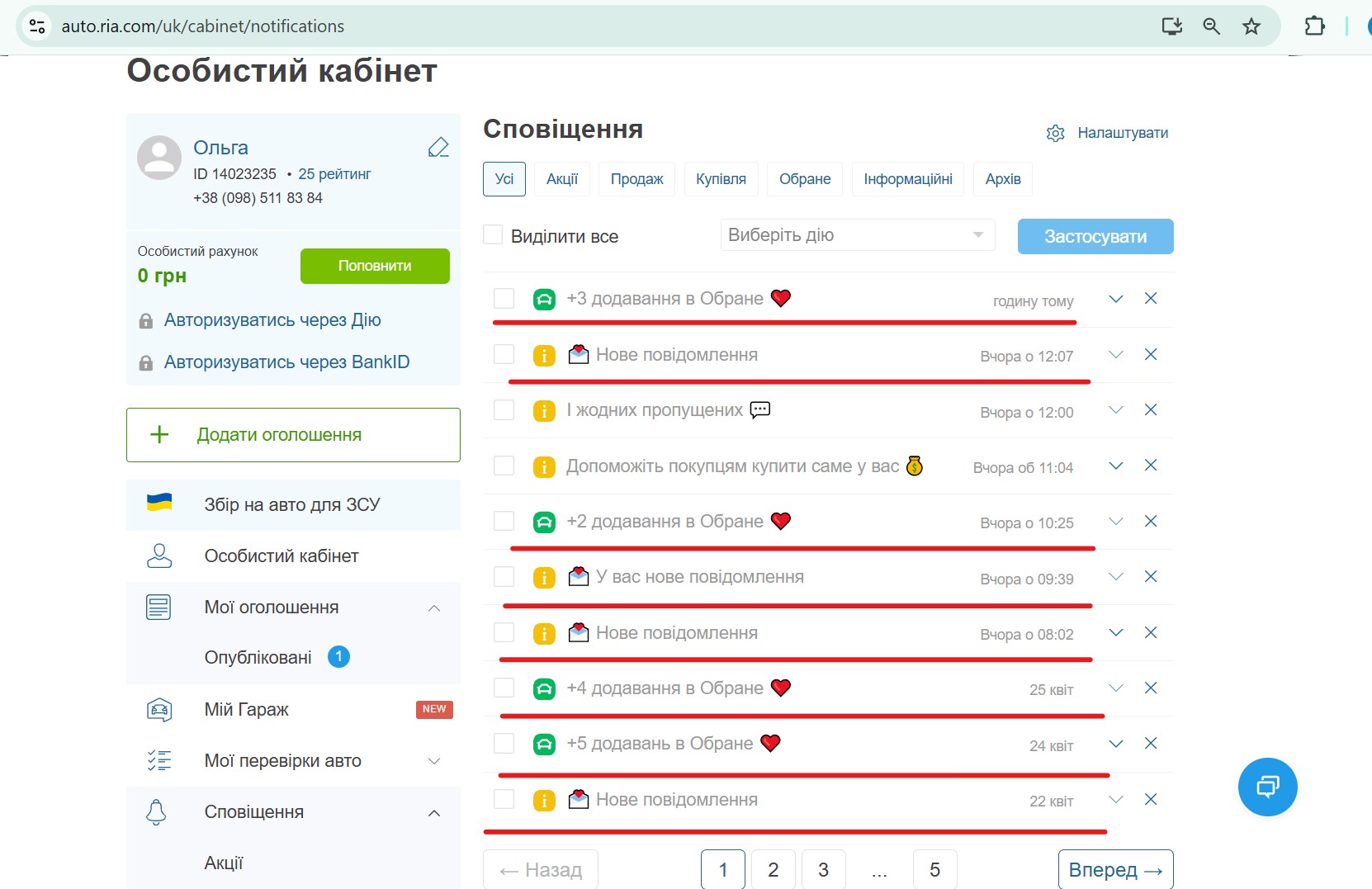Click the Ukrainian flag icon for Збір на авто
Screen dimensions: 1372x889
[159, 503]
